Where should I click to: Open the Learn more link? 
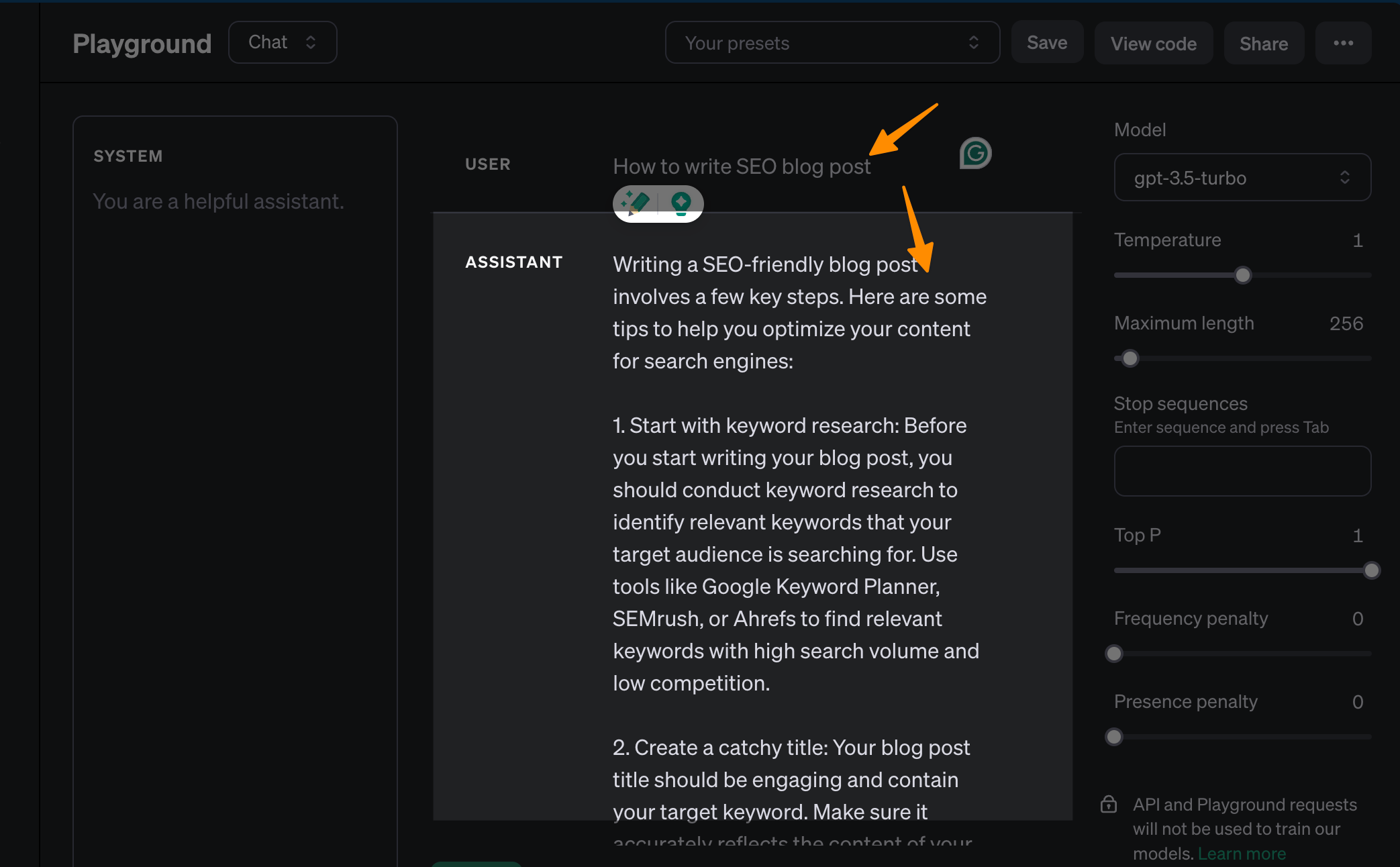(x=1242, y=854)
